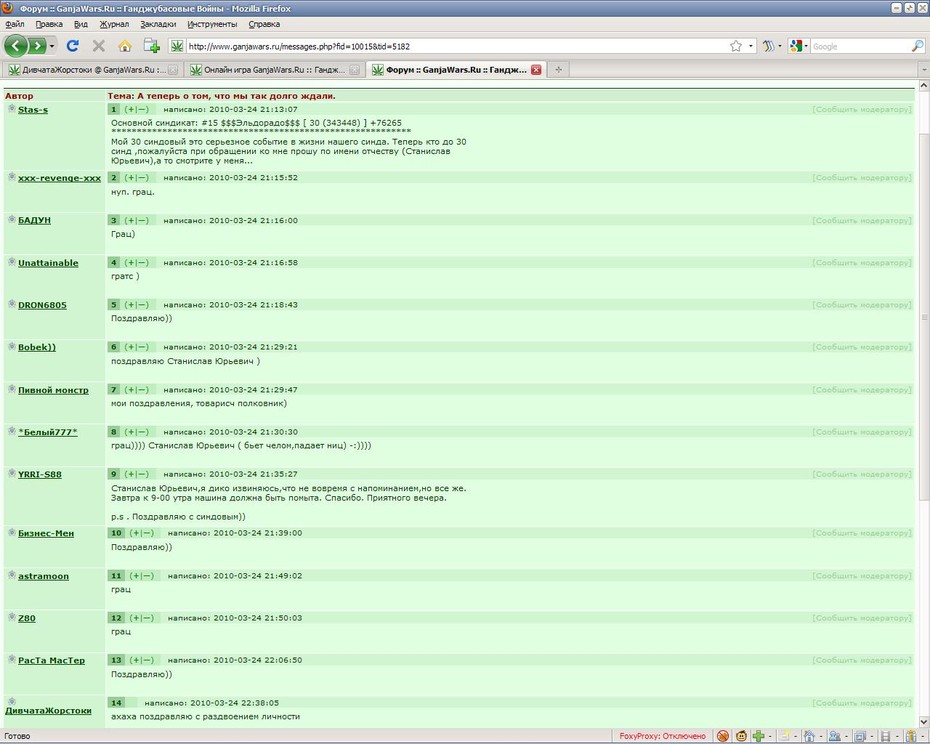
Task: Click the user icon beside Stas-s
Action: (11, 109)
